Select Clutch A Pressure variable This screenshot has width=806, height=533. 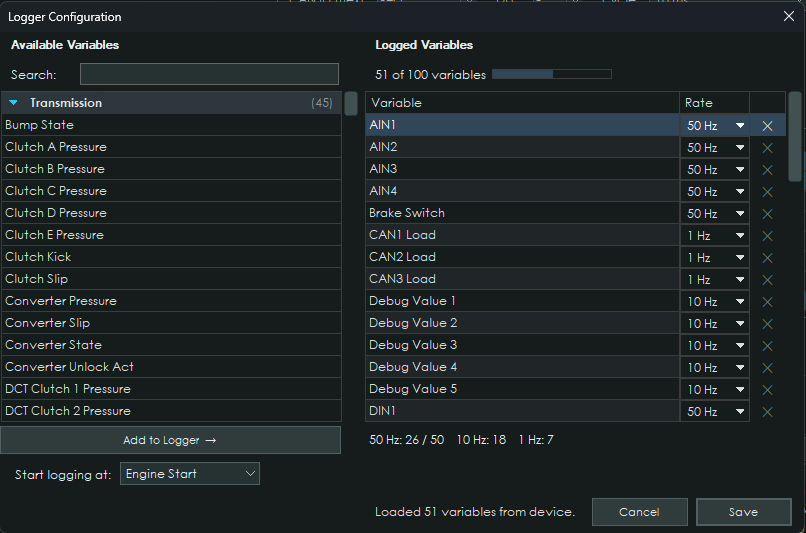pyautogui.click(x=171, y=147)
